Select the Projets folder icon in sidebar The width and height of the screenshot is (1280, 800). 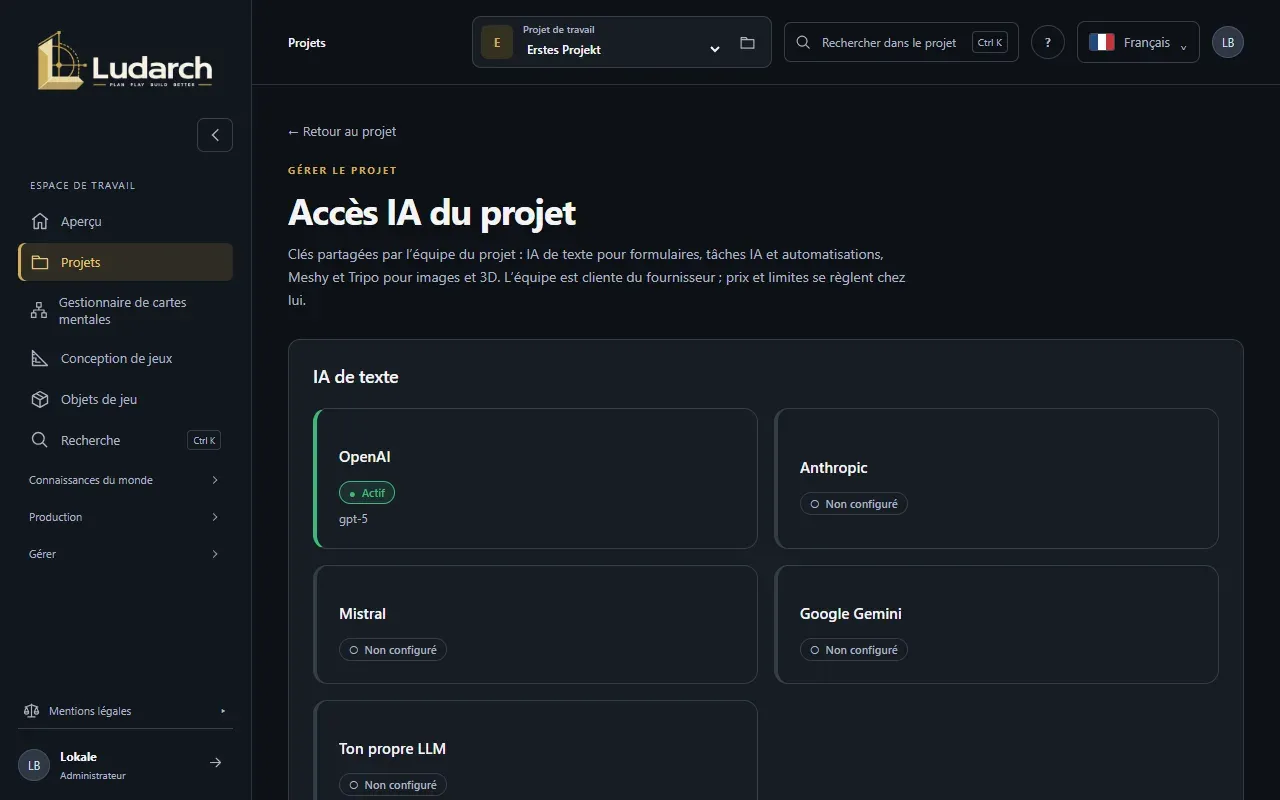tap(40, 262)
